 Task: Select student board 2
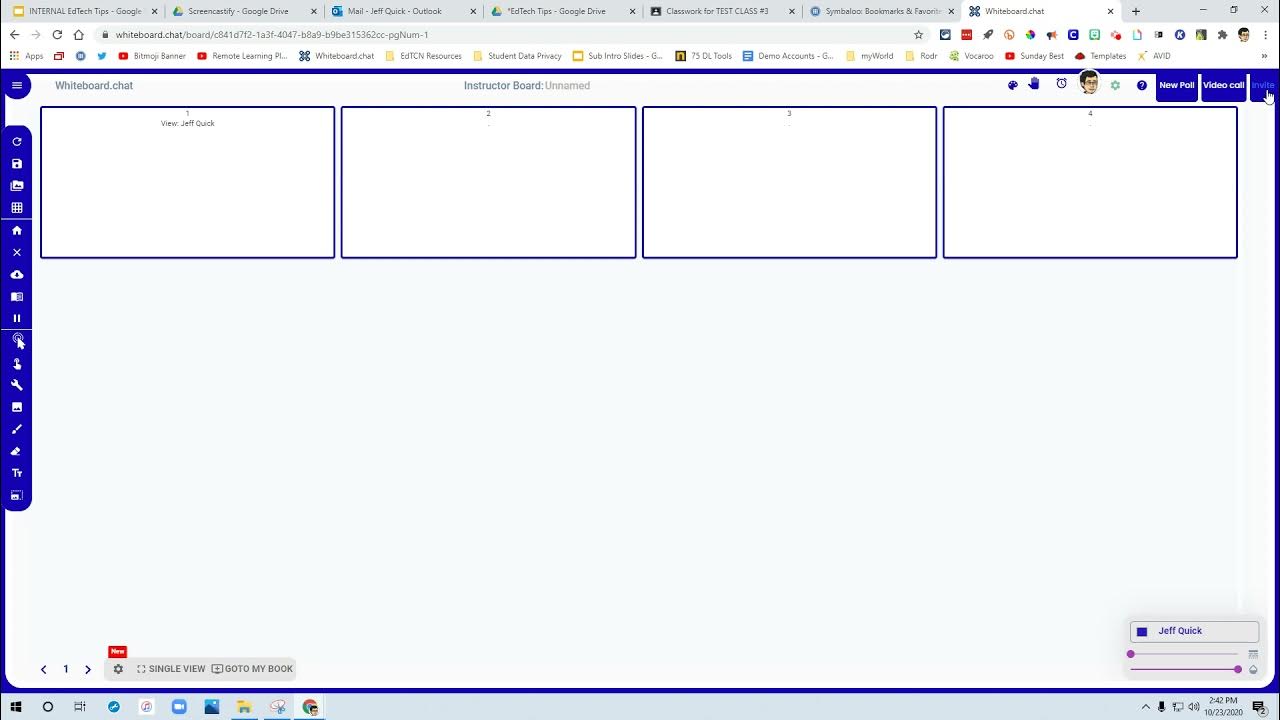point(488,182)
